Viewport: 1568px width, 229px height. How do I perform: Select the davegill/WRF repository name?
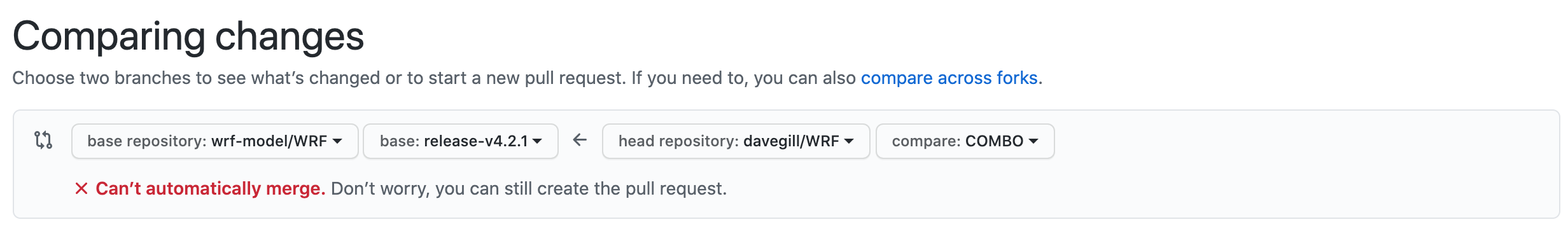click(x=791, y=141)
